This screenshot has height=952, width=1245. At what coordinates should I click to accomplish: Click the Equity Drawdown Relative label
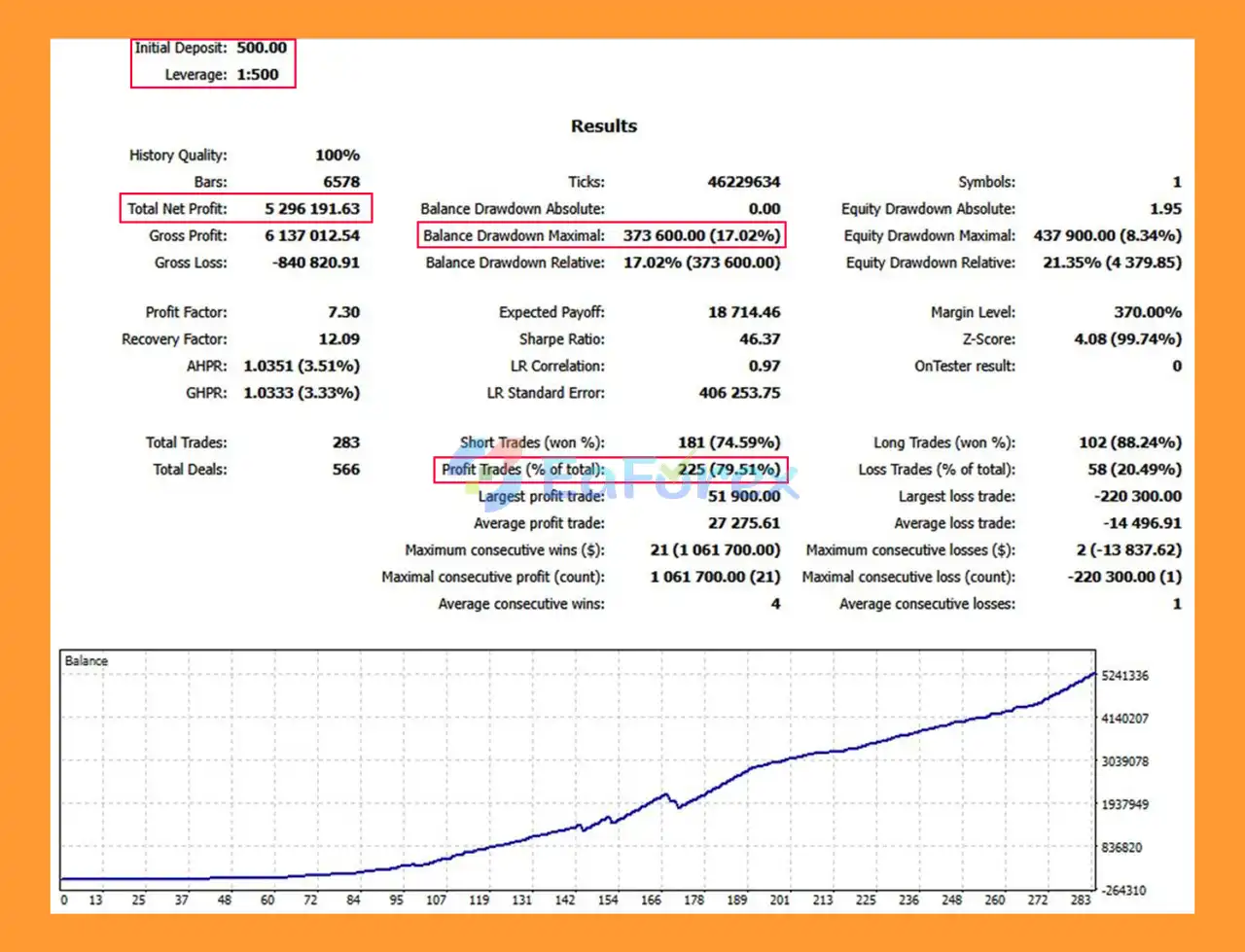[930, 263]
